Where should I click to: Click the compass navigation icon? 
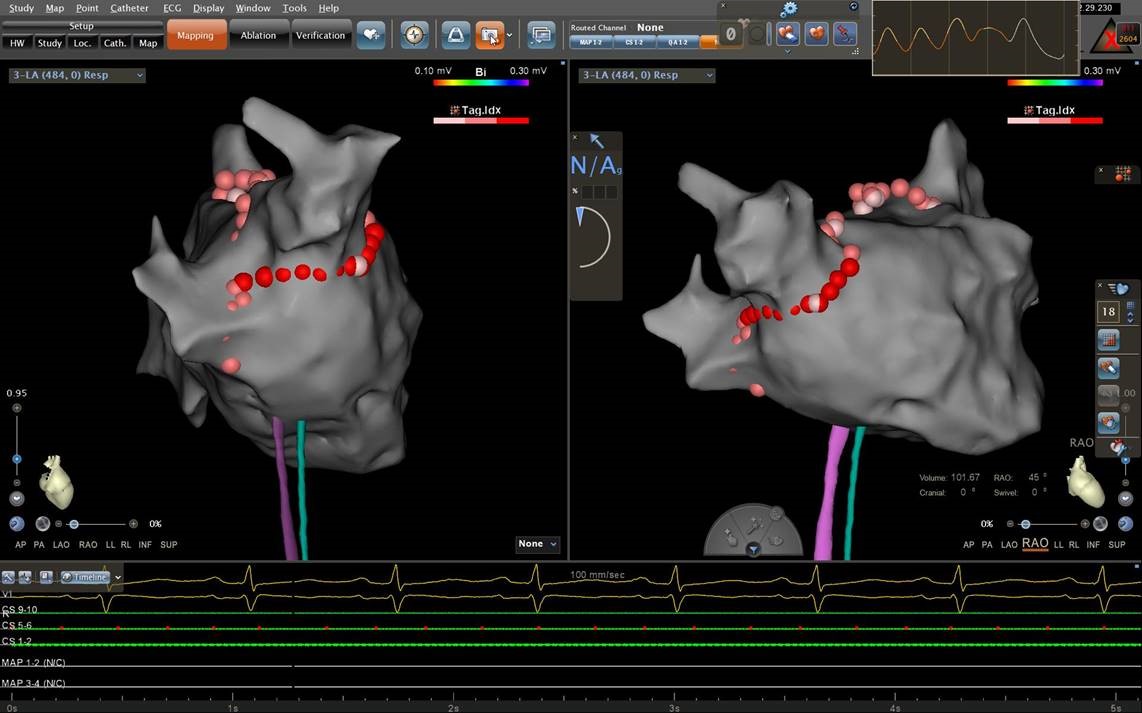(415, 35)
